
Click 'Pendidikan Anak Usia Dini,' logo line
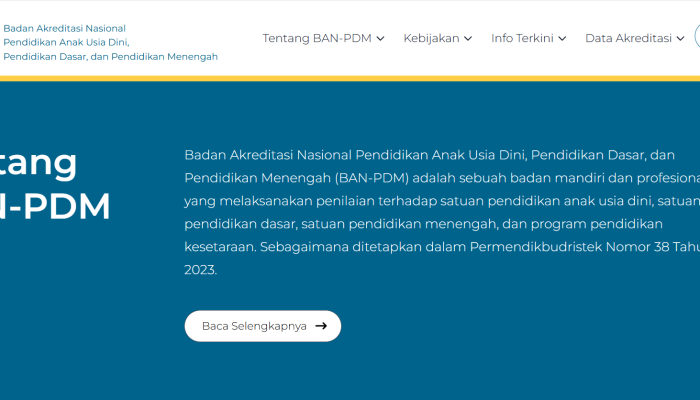click(x=66, y=42)
